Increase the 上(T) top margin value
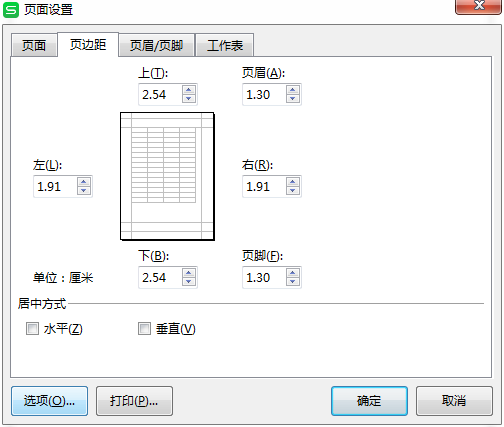The height and width of the screenshot is (427, 504). [x=189, y=90]
